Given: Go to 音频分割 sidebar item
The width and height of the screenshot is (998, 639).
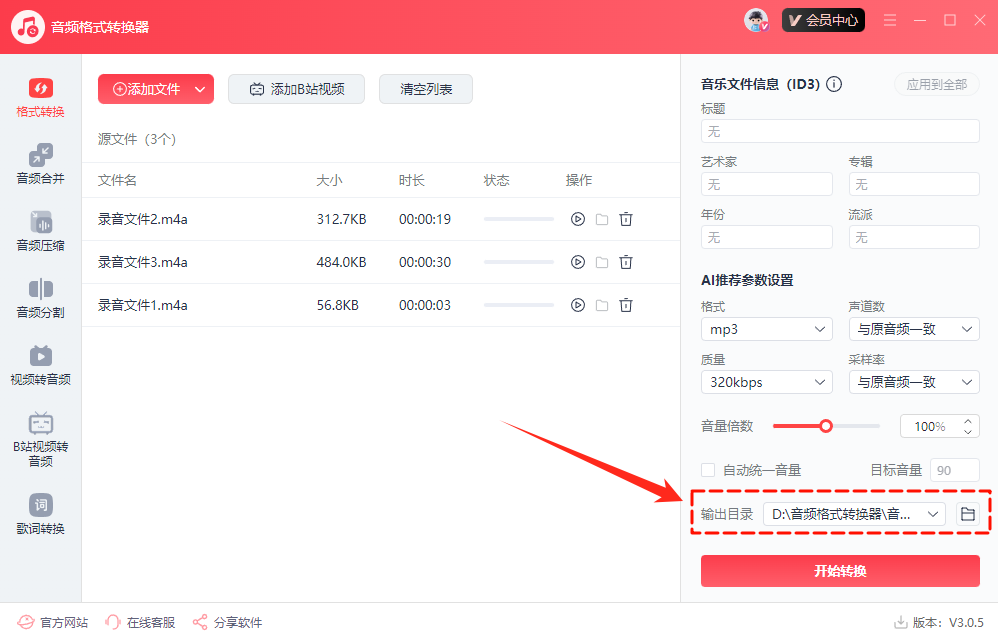Looking at the screenshot, I should click(40, 298).
